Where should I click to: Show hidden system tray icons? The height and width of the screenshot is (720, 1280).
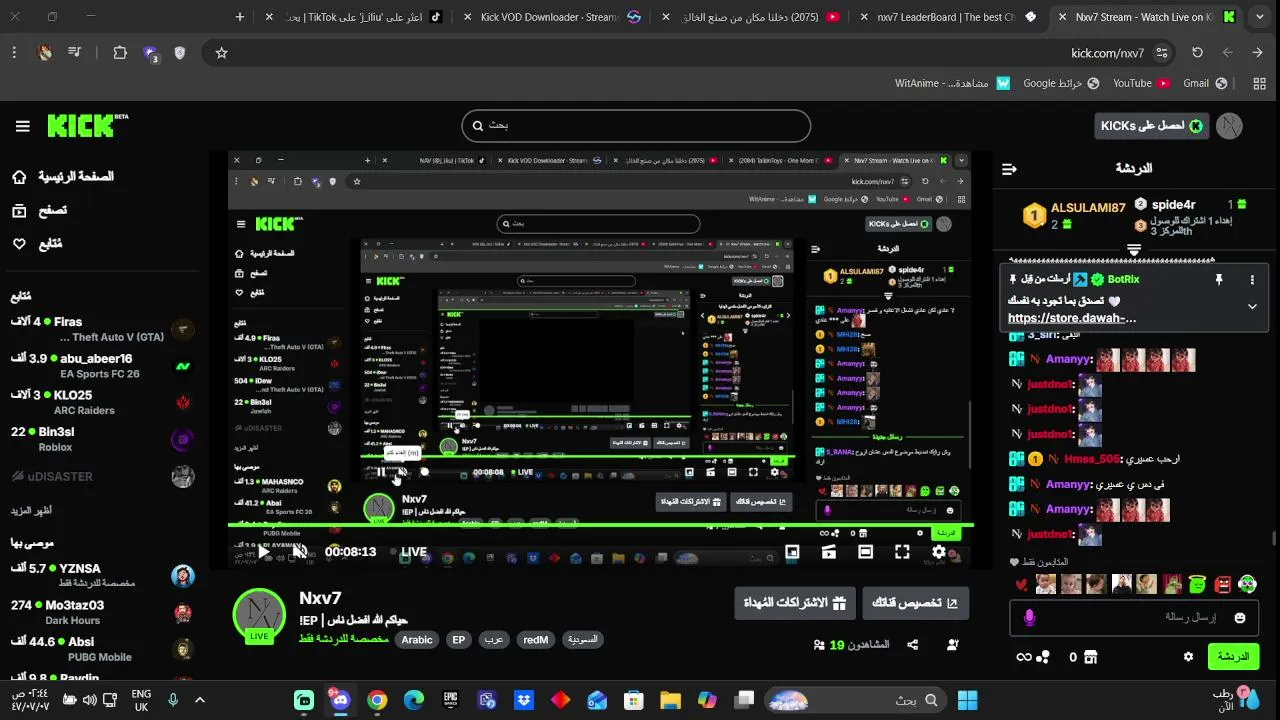[x=199, y=700]
